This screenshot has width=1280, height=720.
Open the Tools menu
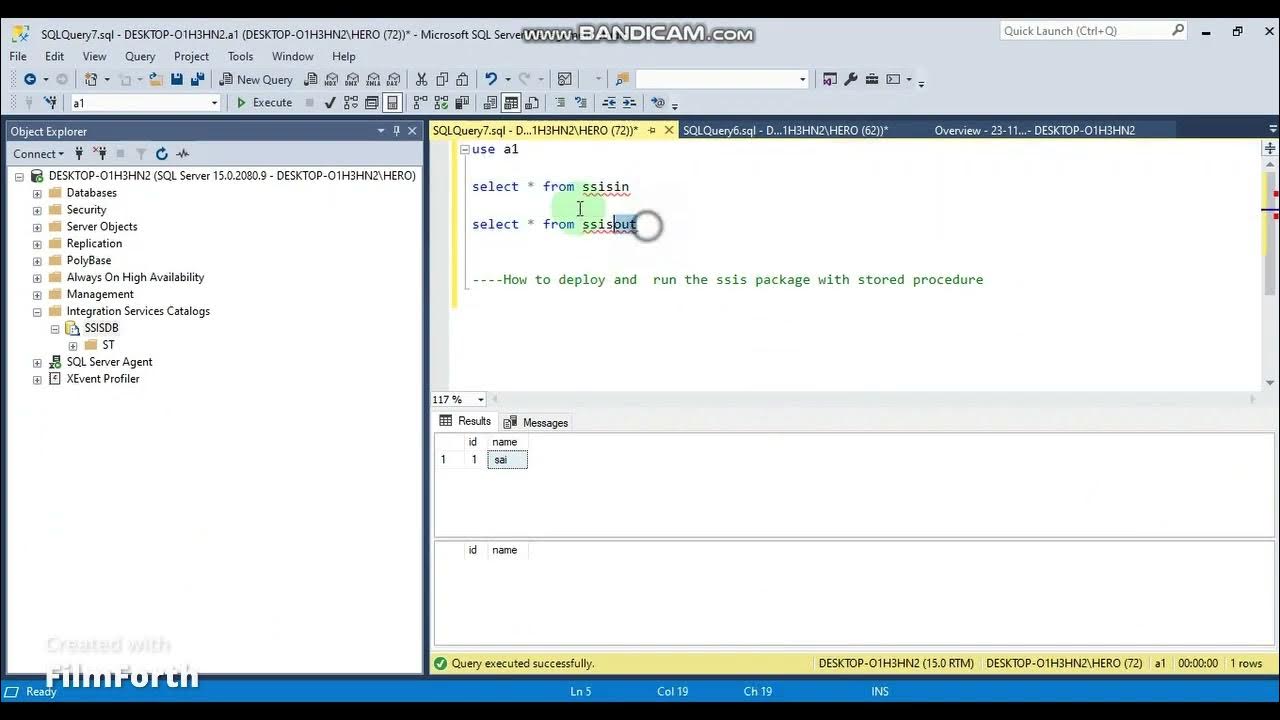[240, 56]
